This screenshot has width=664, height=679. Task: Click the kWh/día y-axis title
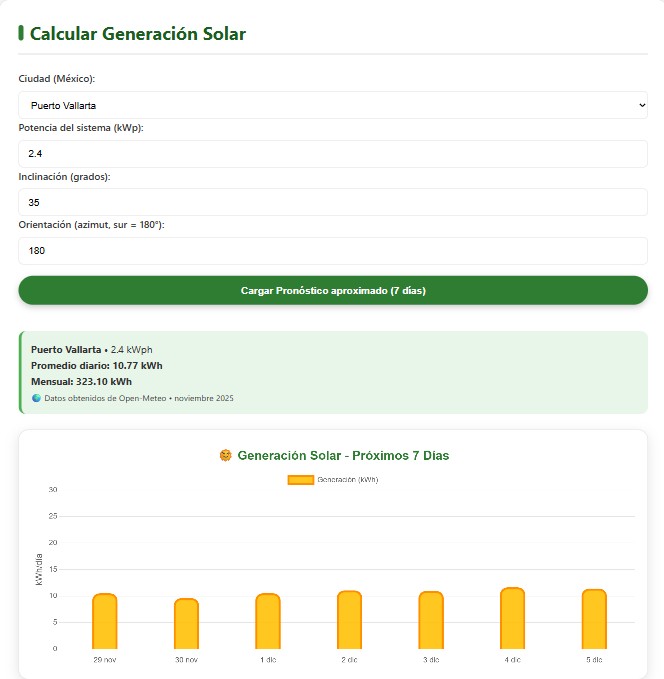[39, 569]
